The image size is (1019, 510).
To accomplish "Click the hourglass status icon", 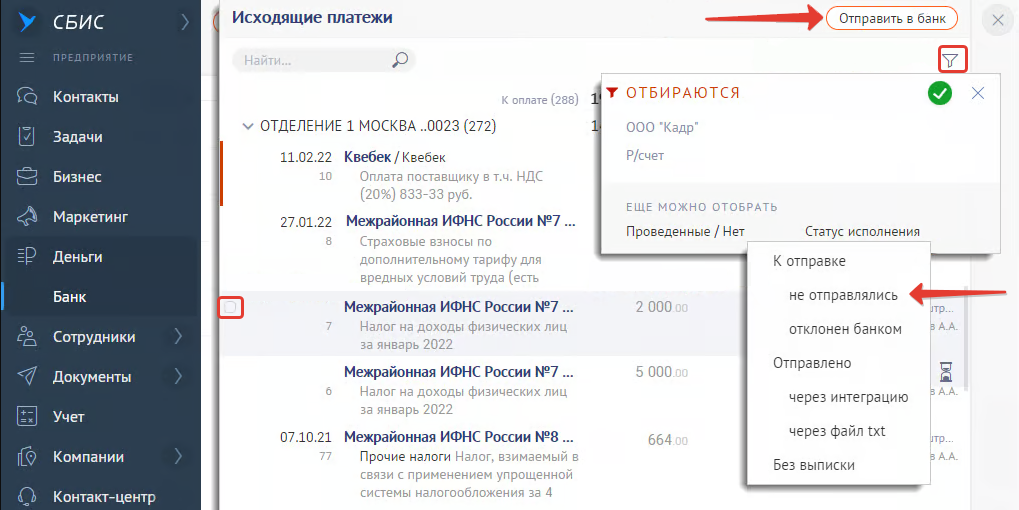I will click(946, 372).
